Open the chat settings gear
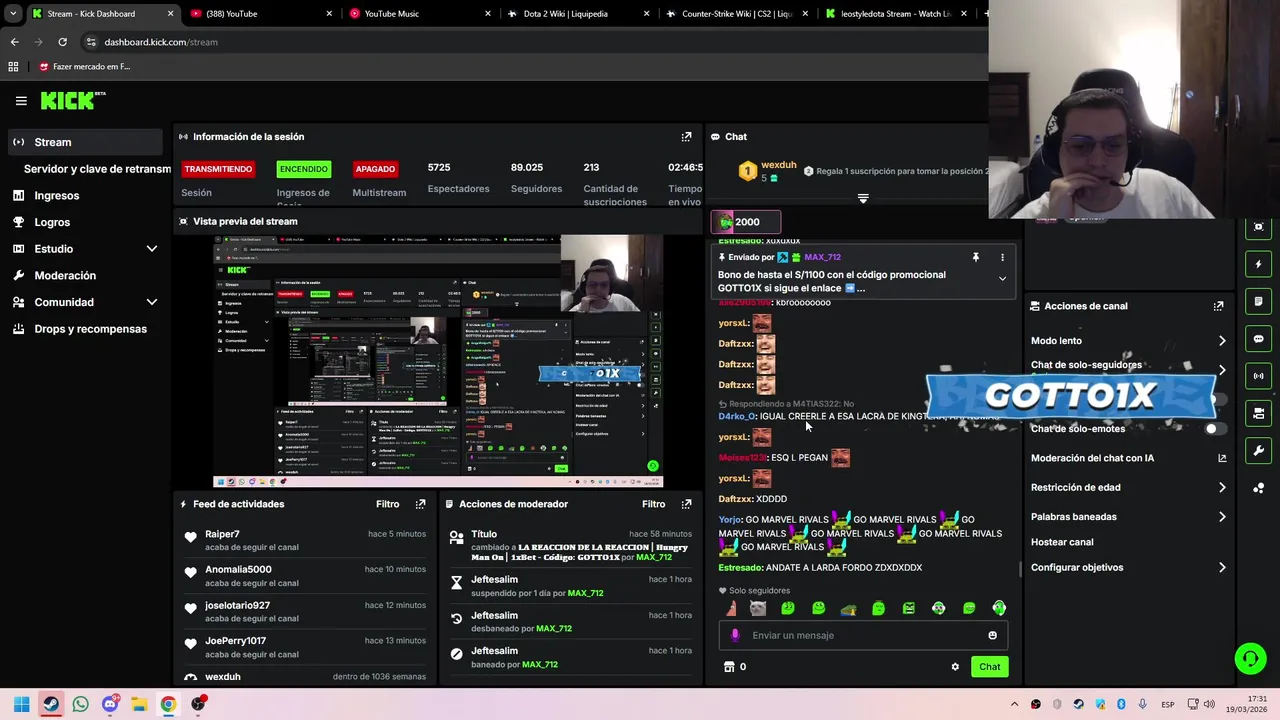1280x720 pixels. pyautogui.click(x=955, y=667)
